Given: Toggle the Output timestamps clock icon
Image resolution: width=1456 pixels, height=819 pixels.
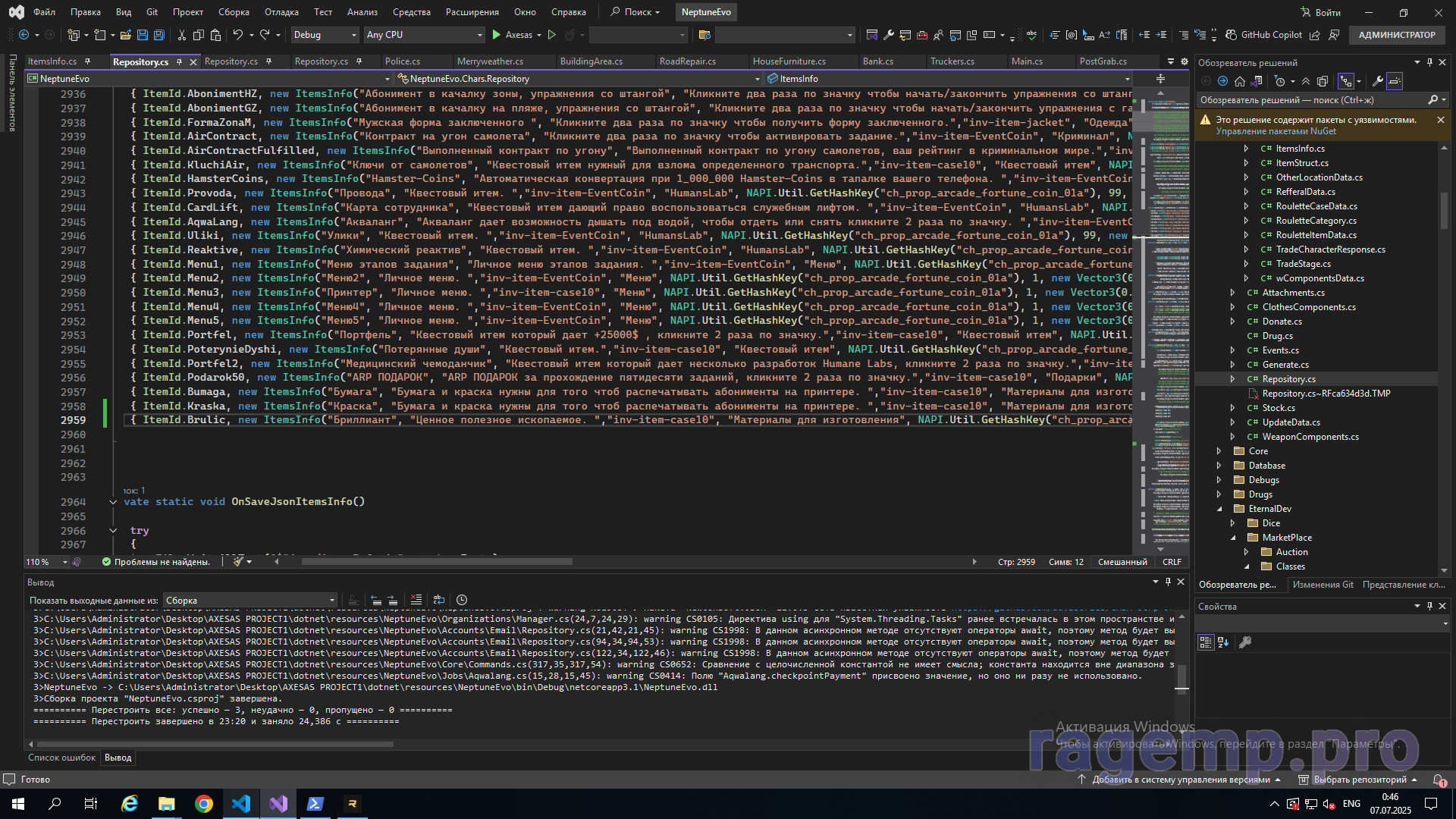Looking at the screenshot, I should pos(462,600).
